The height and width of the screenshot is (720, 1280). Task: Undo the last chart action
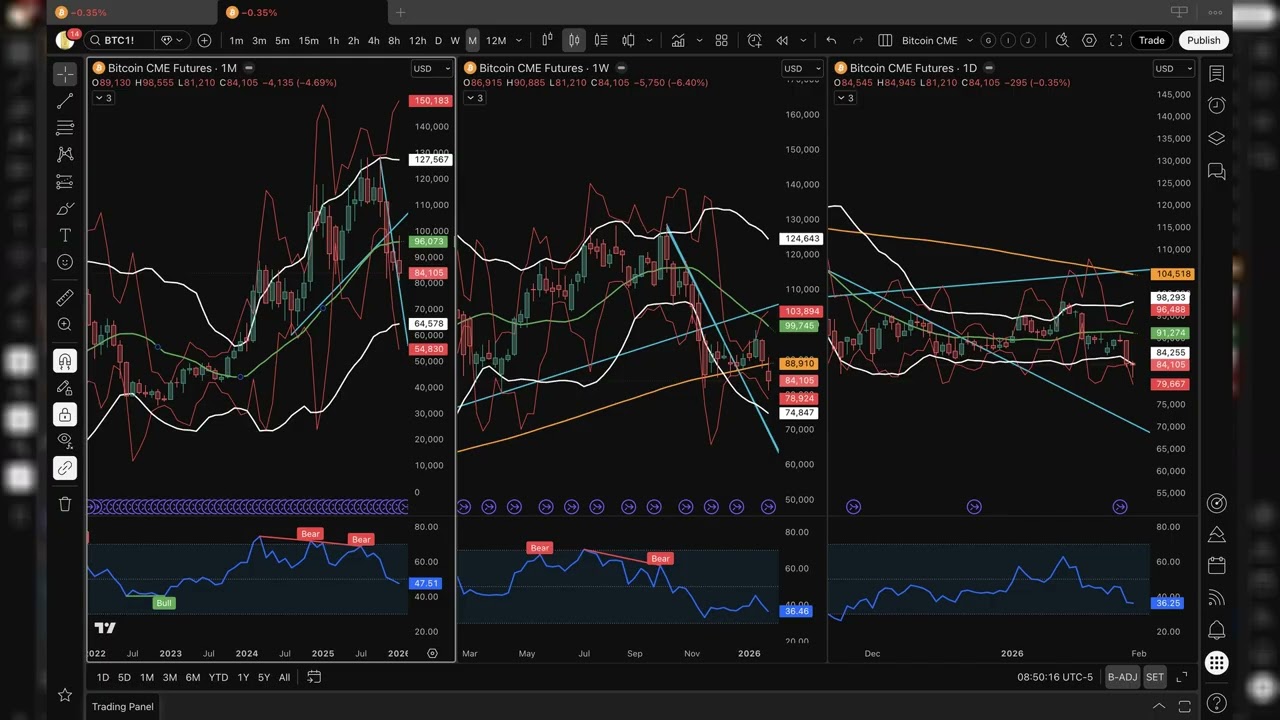tap(831, 40)
